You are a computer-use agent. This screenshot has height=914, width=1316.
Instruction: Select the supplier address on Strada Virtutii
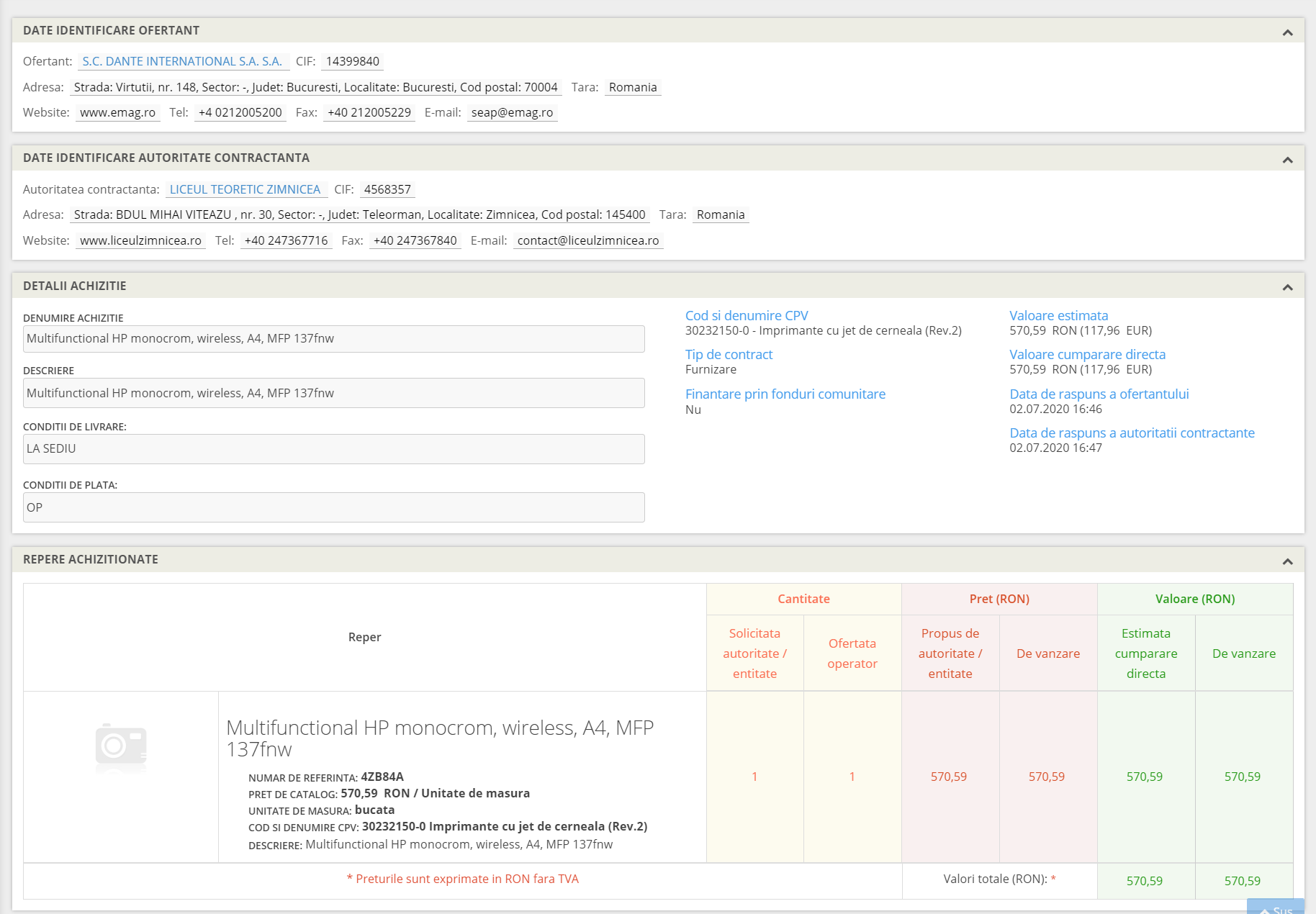point(316,87)
